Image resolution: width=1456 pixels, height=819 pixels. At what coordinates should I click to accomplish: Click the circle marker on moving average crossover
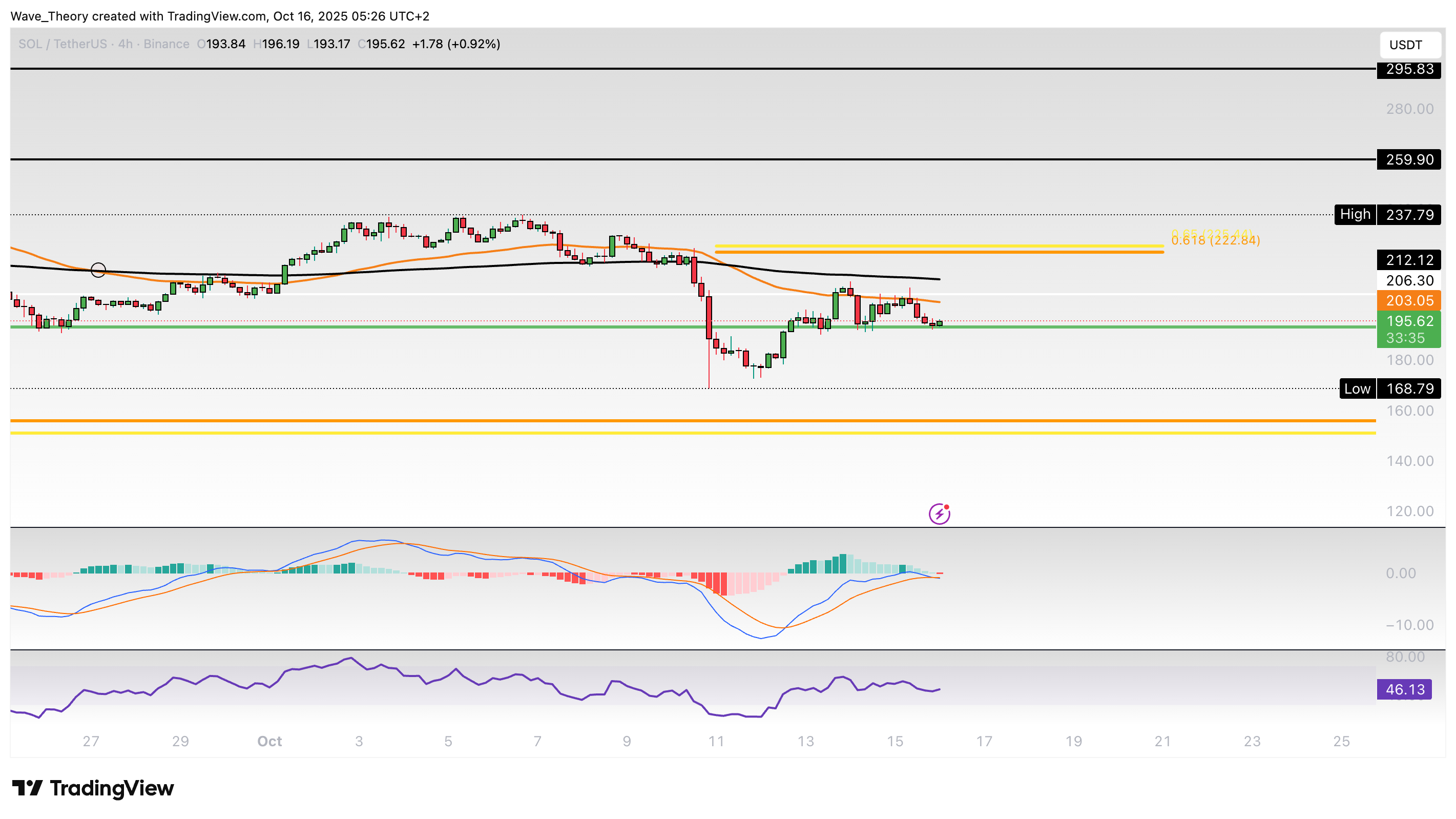point(98,270)
